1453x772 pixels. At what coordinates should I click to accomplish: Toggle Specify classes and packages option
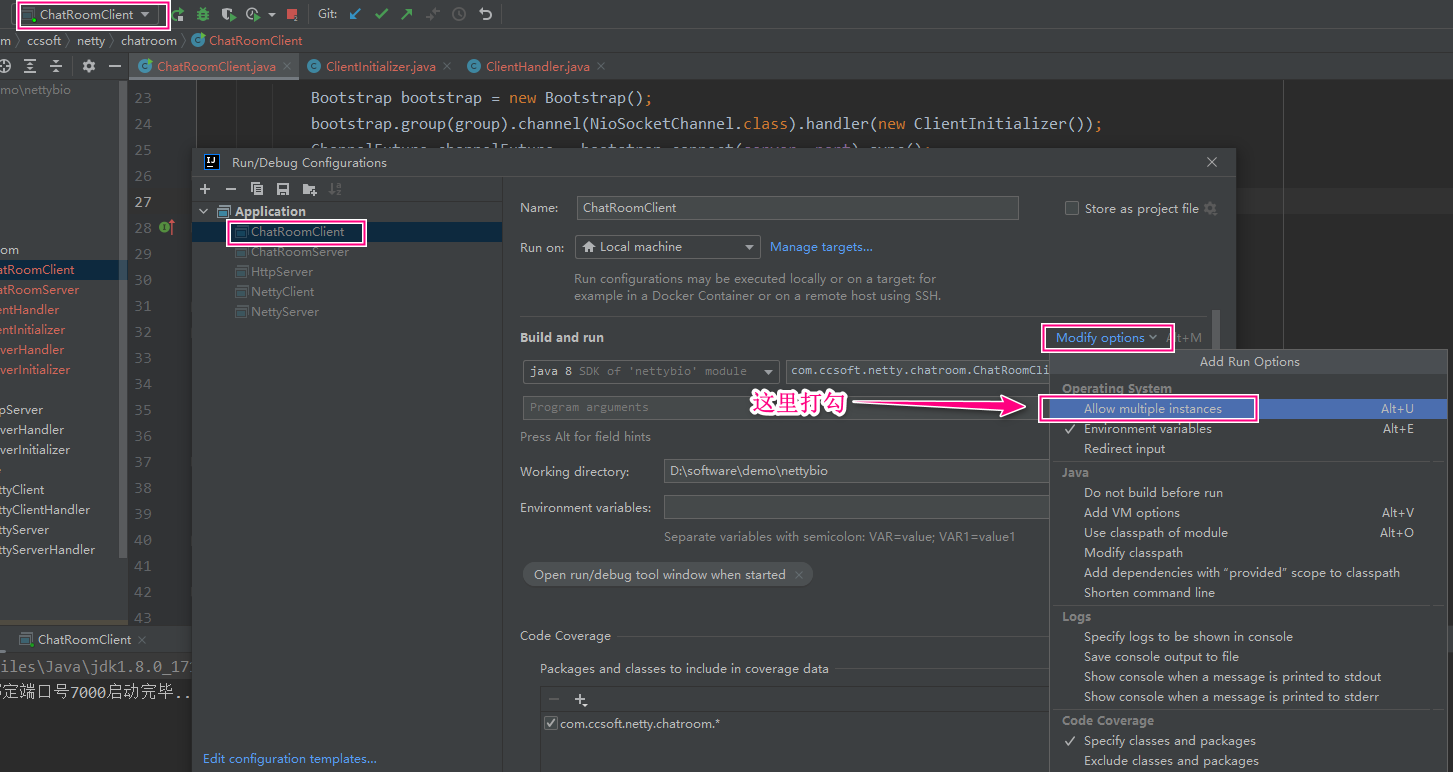tap(1248, 741)
